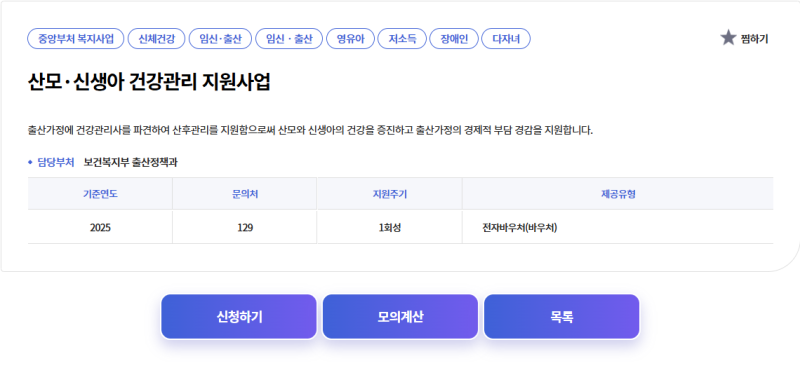
Task: Click the 지원주기 column header
Action: pos(390,194)
